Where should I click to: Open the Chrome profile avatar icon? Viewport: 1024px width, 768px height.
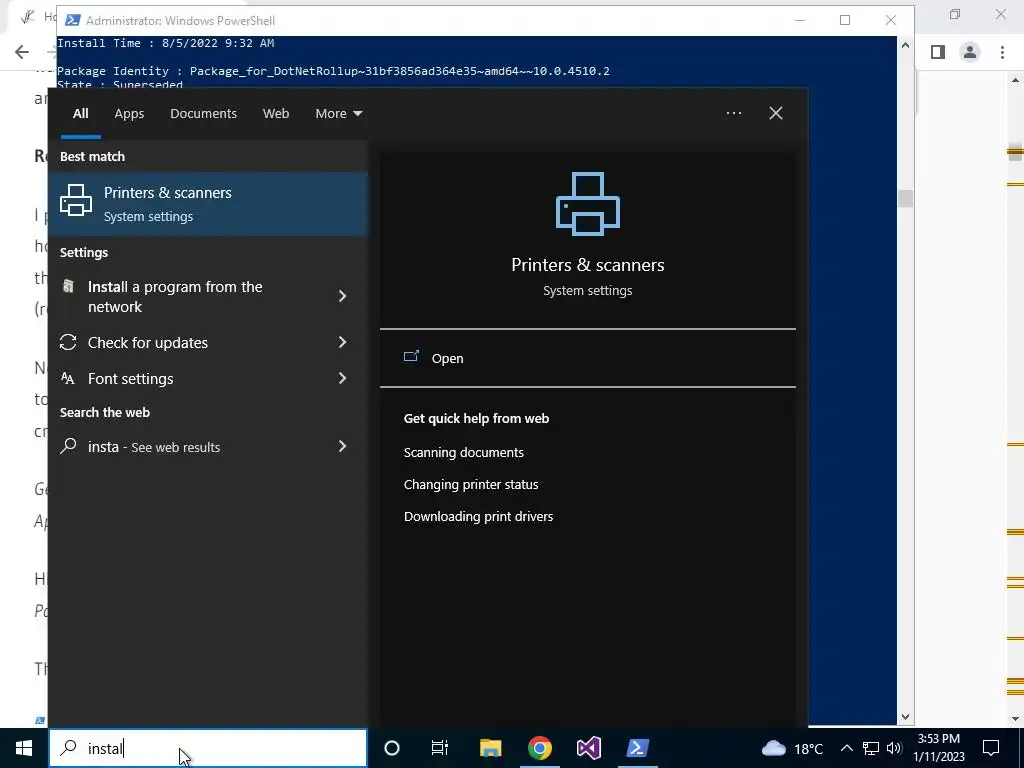pos(970,52)
